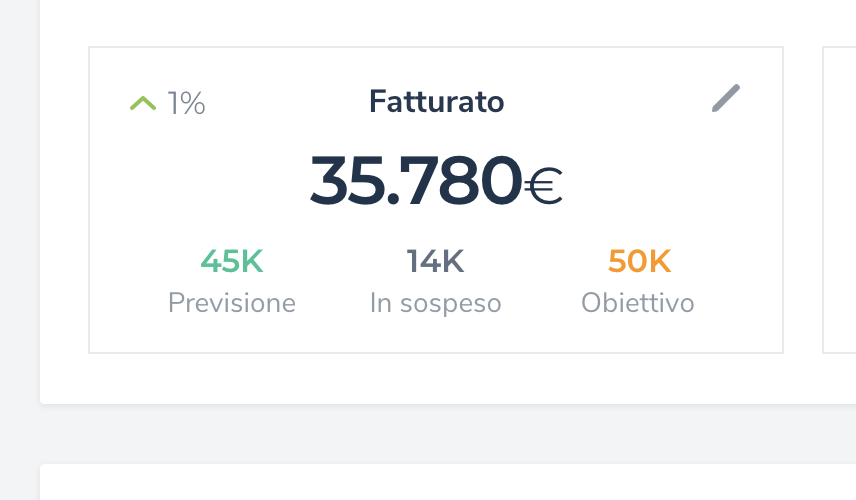Click the gray gap between the two panels
This screenshot has height=500, width=856.
point(448,434)
